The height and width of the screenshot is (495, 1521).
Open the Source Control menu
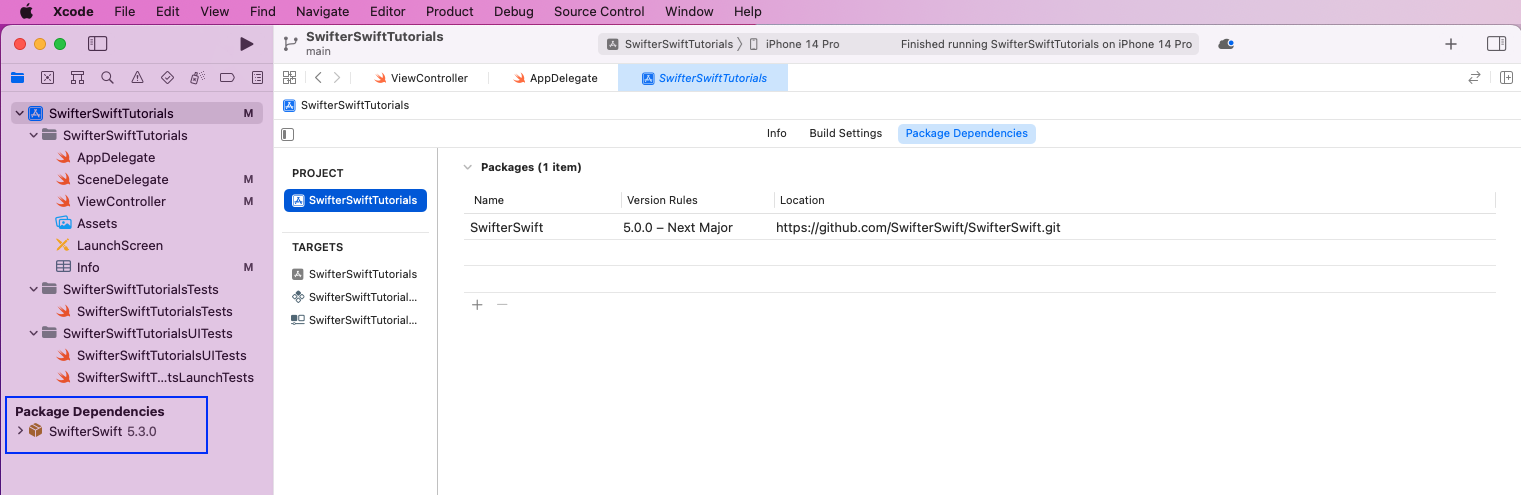click(599, 12)
